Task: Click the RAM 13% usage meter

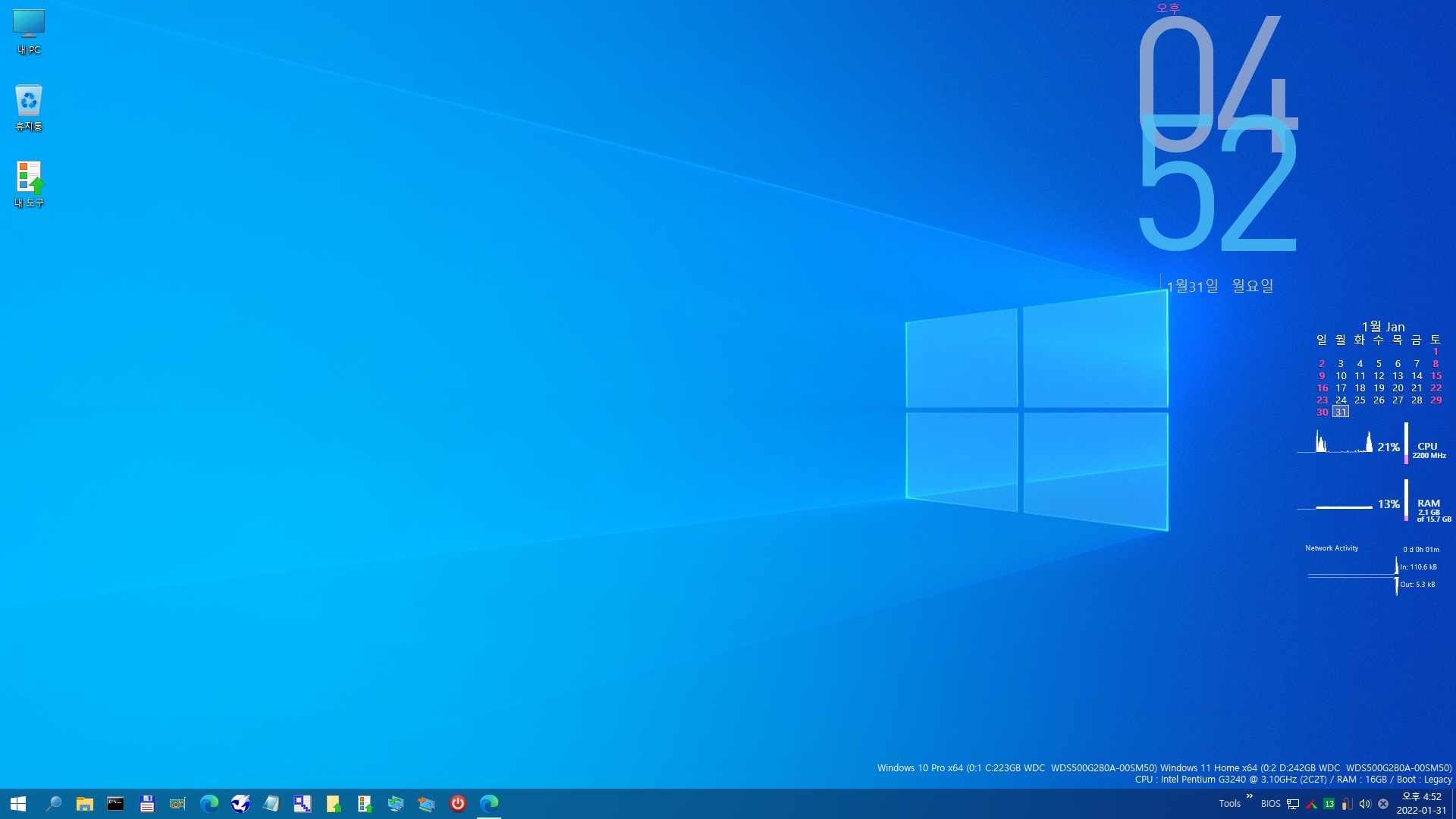Action: point(1388,504)
